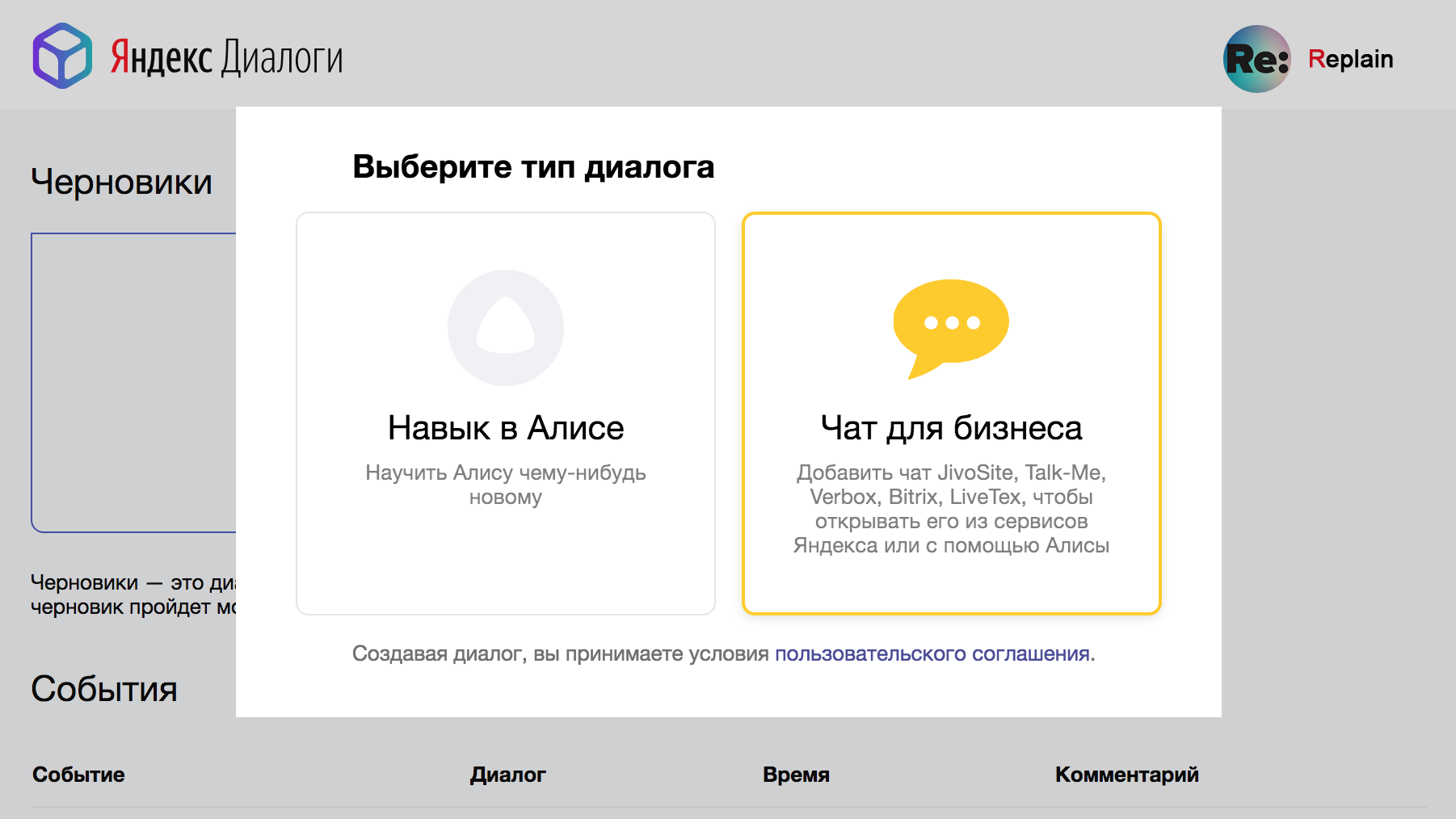1456x819 pixels.
Task: Click the Выберите тип диалога heading
Action: point(533,167)
